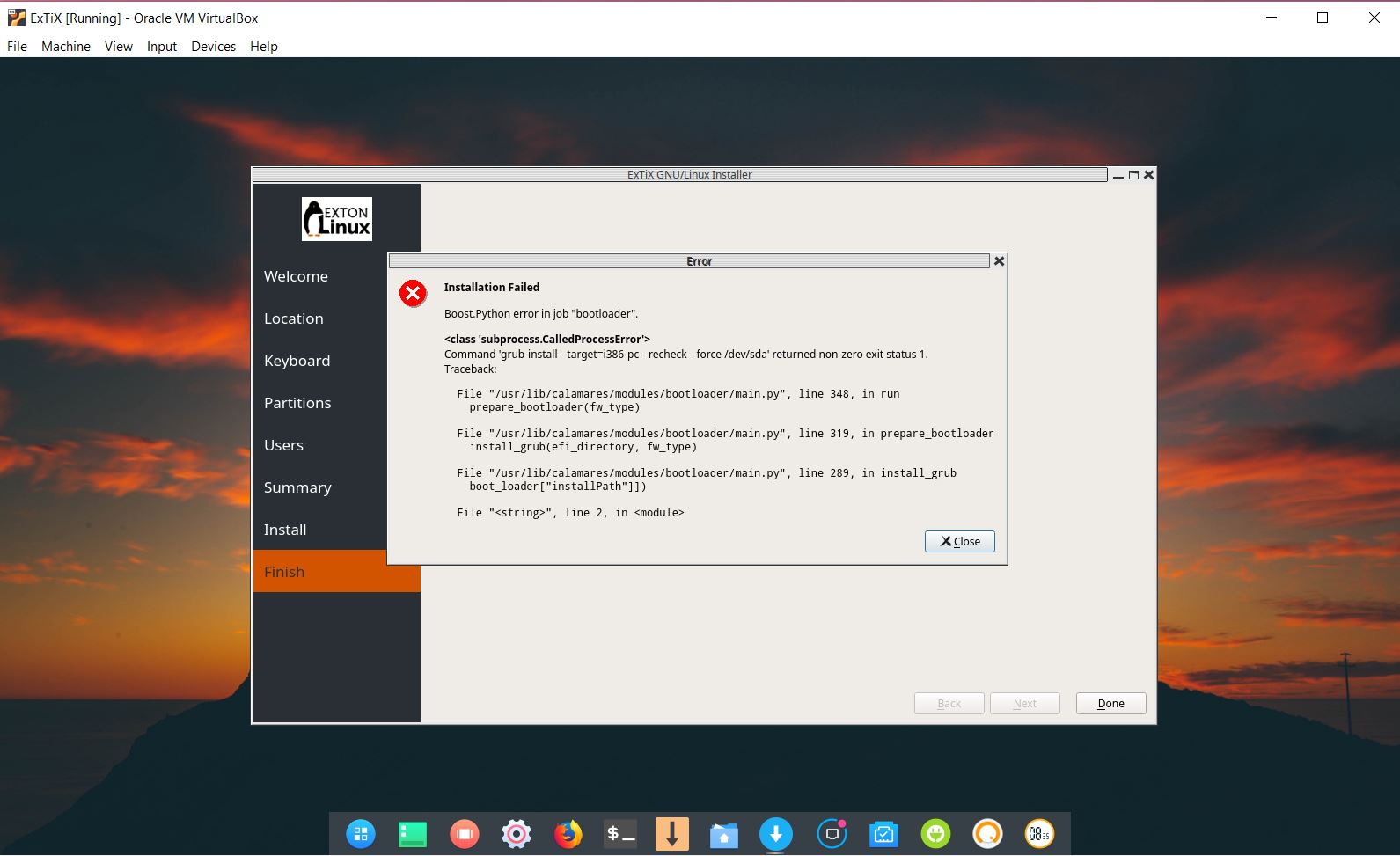The height and width of the screenshot is (856, 1400).
Task: Click the green power plug dock icon
Action: (935, 833)
